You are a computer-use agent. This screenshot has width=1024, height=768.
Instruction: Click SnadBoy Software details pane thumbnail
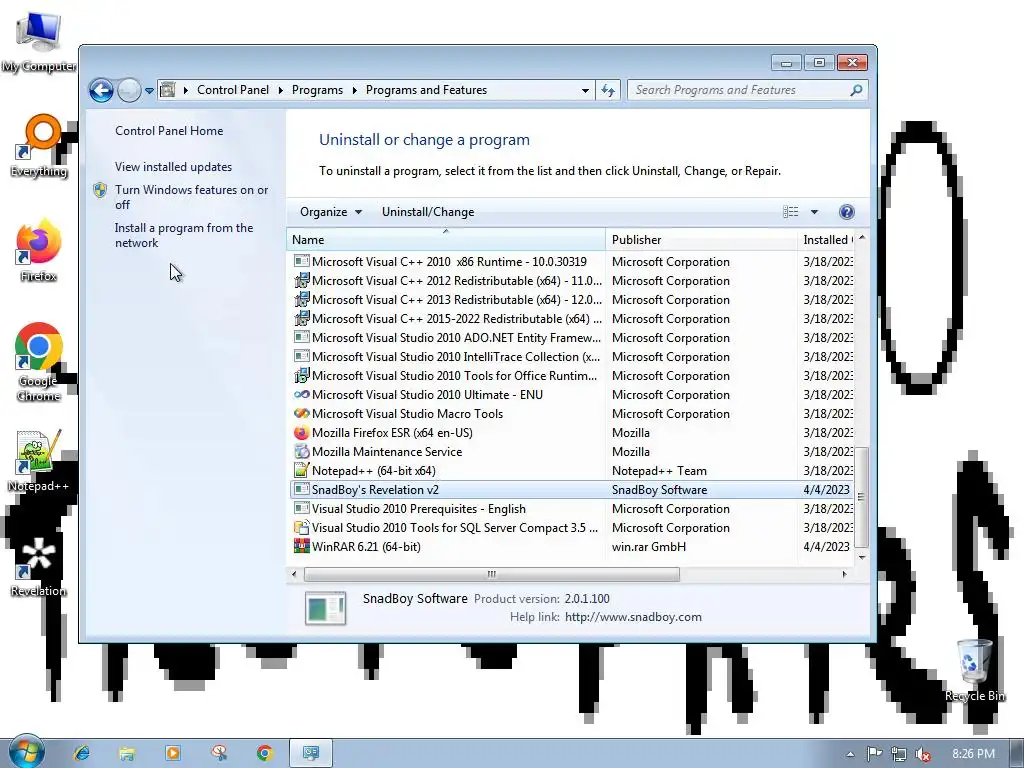pos(325,608)
